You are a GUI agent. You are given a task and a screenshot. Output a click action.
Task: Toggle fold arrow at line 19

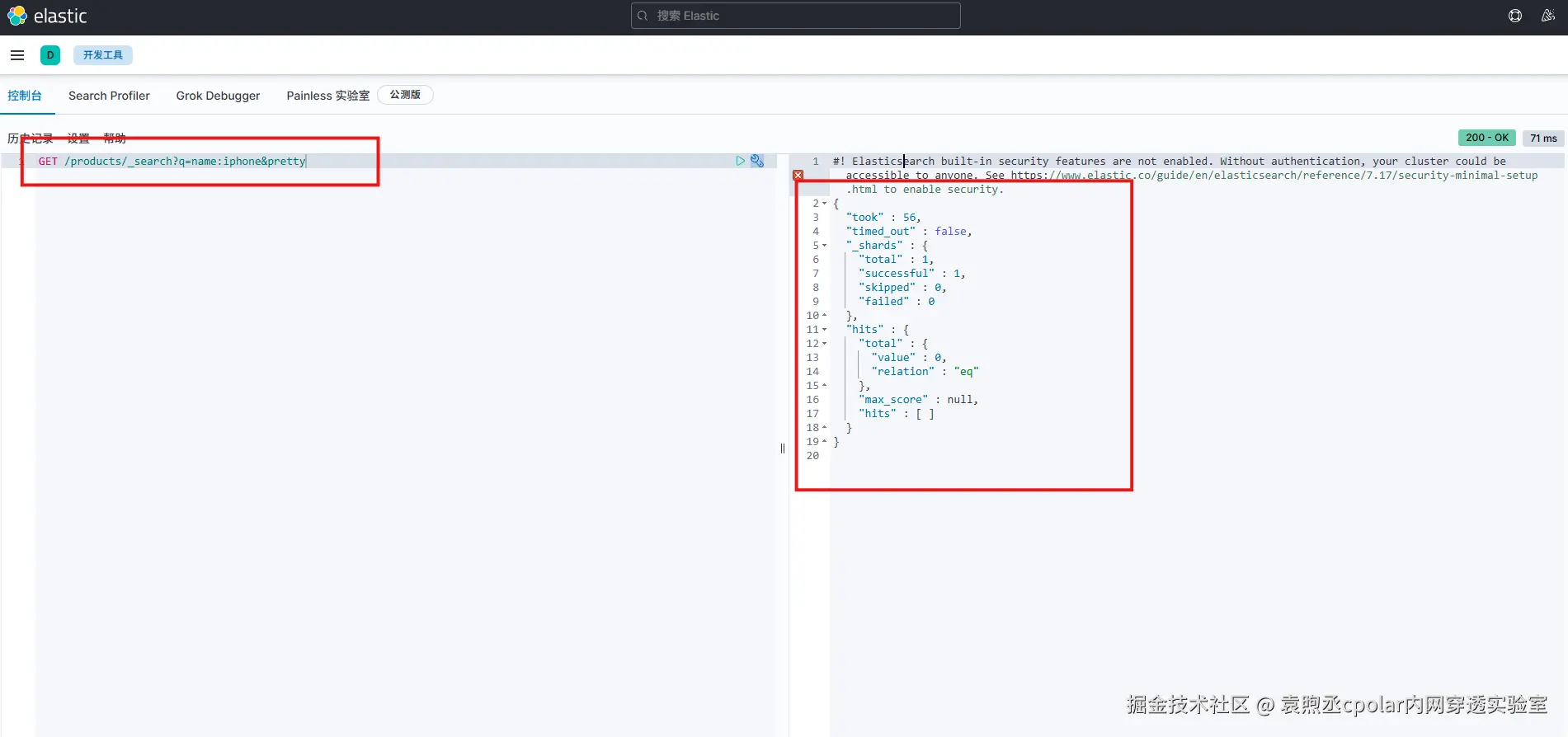(824, 442)
